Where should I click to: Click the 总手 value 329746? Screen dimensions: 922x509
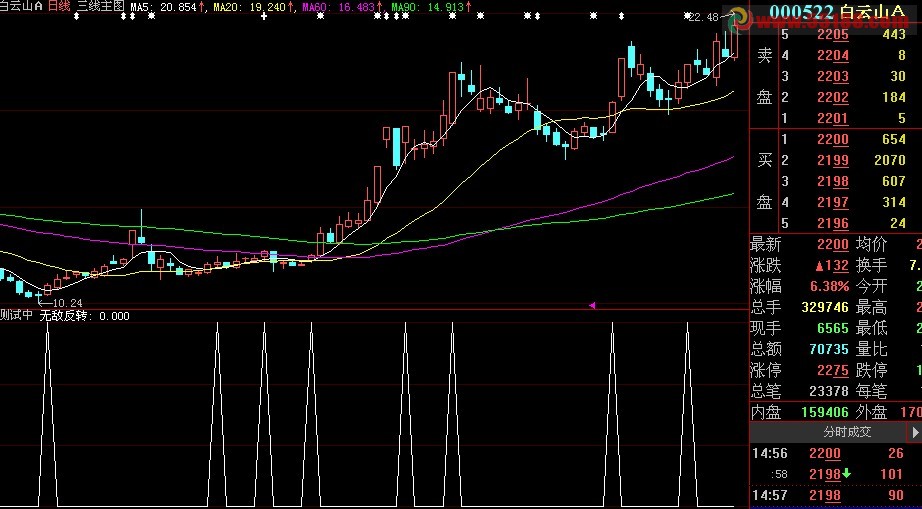point(825,307)
